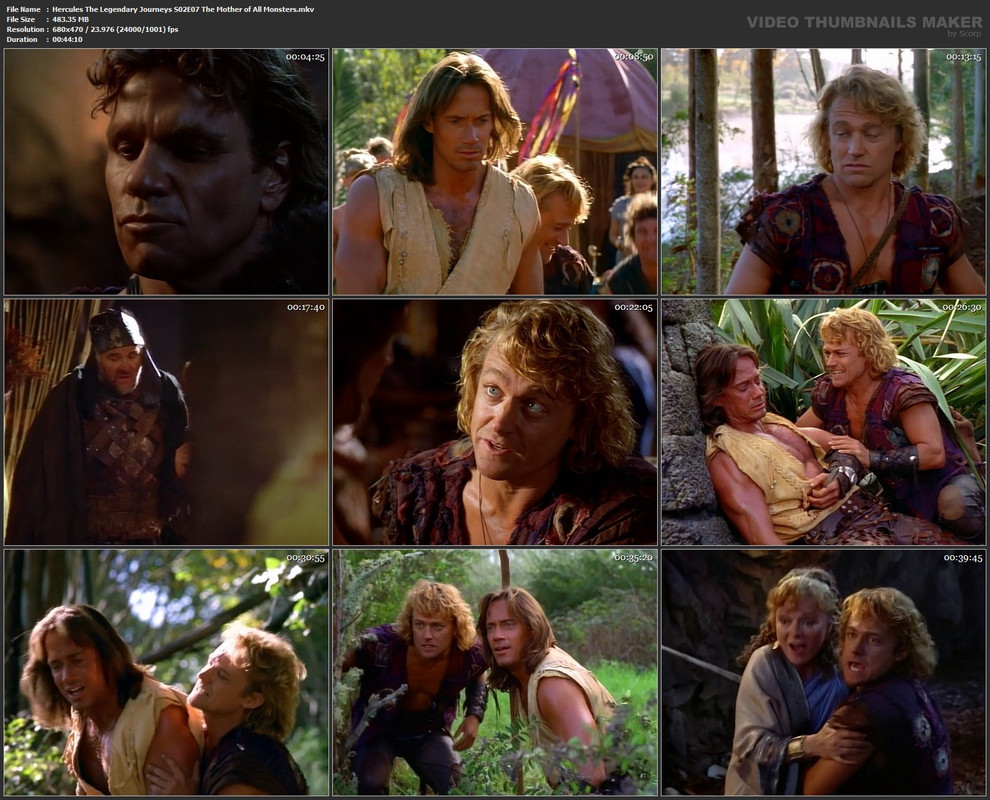Click the file name text ending in Monsters.mkv
The image size is (990, 800).
click(x=183, y=9)
